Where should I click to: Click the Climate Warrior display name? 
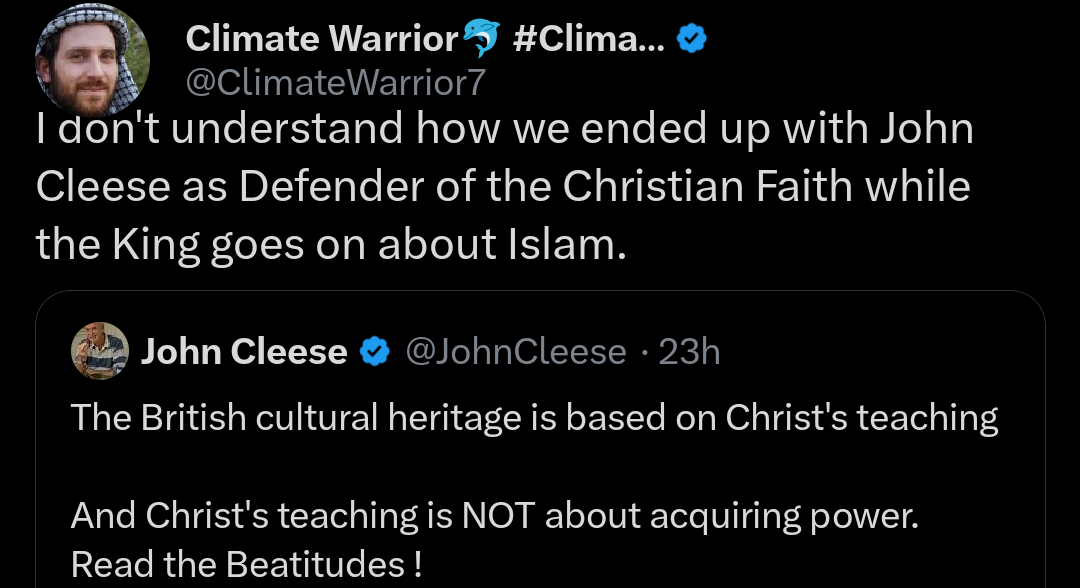point(321,38)
